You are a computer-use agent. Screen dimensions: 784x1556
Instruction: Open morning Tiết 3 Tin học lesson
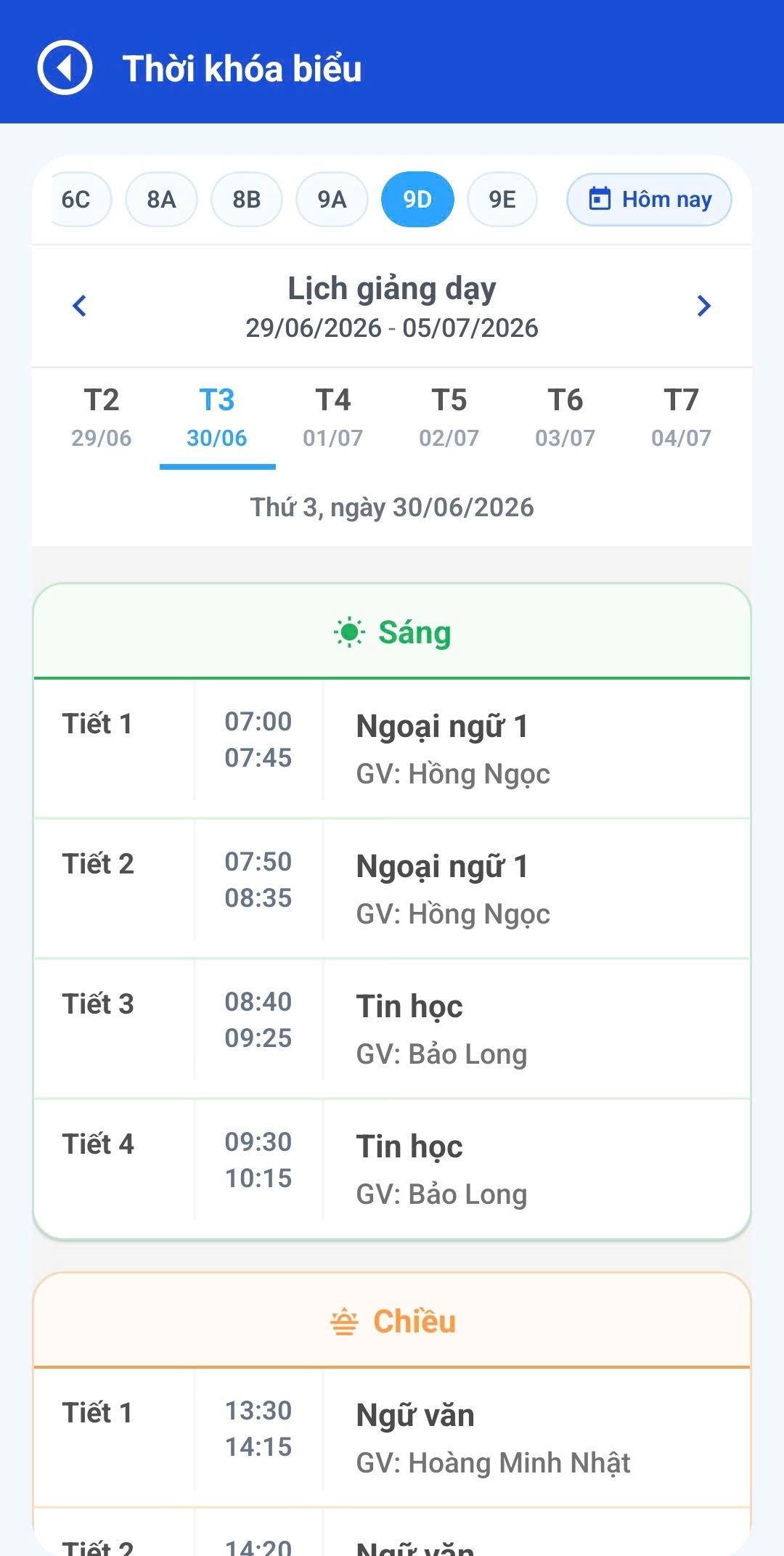pos(392,1028)
